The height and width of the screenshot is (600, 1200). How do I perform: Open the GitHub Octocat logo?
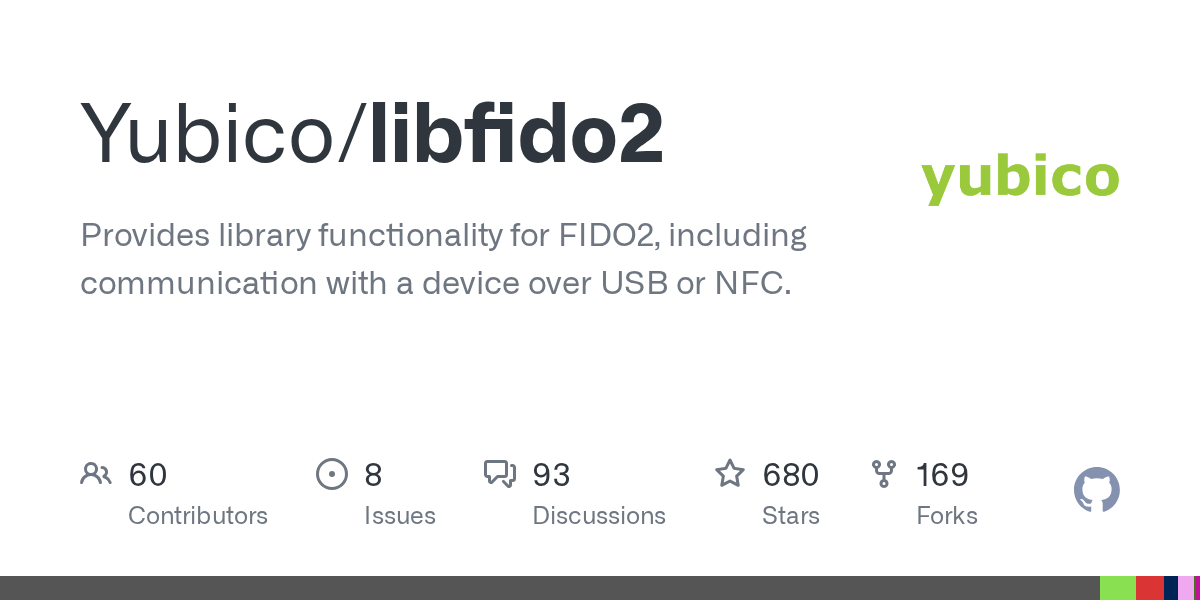click(1096, 490)
